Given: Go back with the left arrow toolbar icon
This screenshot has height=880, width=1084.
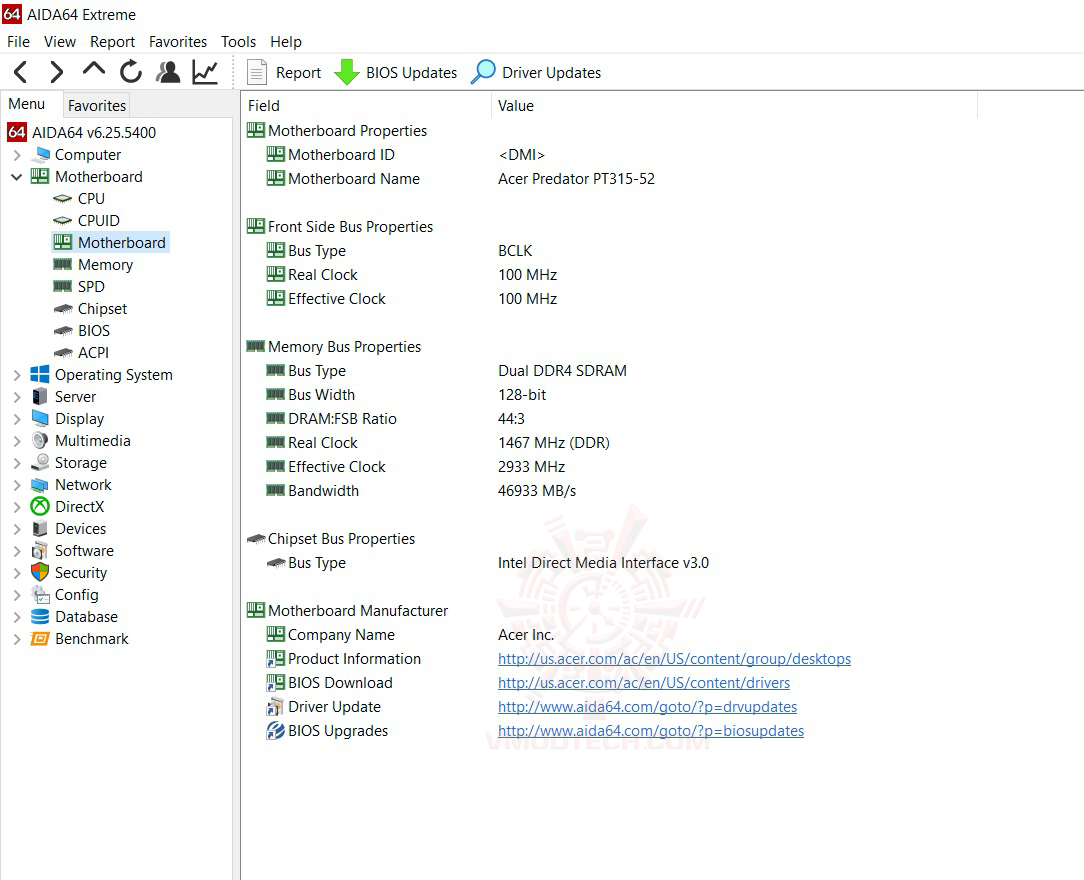Looking at the screenshot, I should 21,72.
